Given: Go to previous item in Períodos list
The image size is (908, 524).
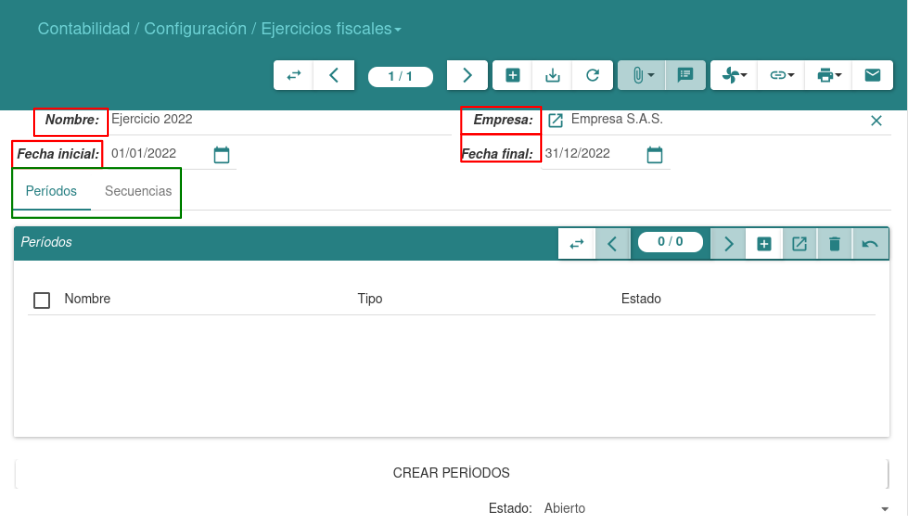Looking at the screenshot, I should click(x=612, y=244).
